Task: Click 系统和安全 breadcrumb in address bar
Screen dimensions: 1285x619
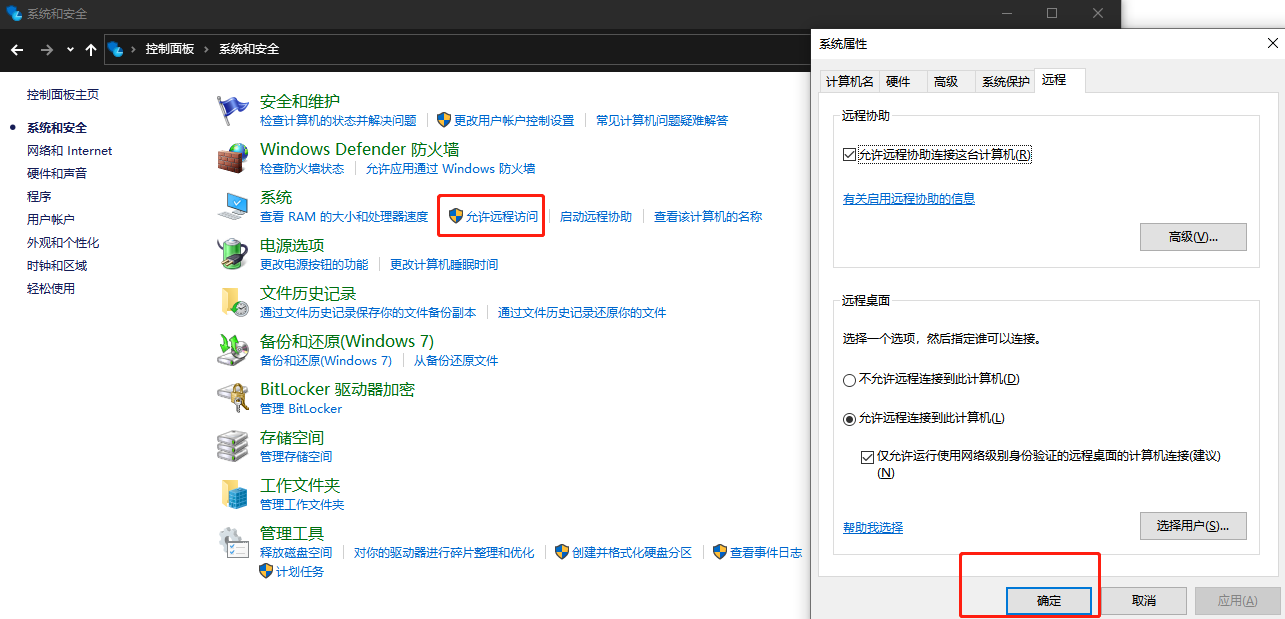Action: pyautogui.click(x=249, y=49)
